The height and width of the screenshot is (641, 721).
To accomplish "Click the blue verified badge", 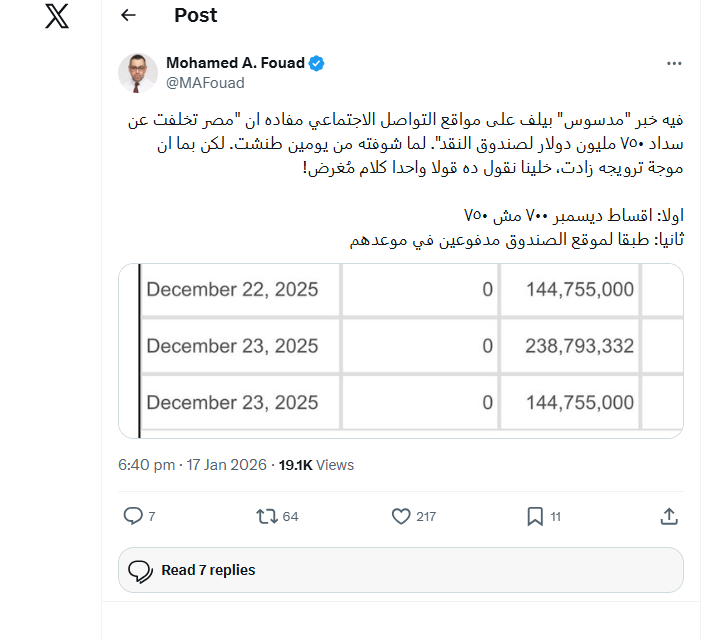I will pyautogui.click(x=315, y=64).
